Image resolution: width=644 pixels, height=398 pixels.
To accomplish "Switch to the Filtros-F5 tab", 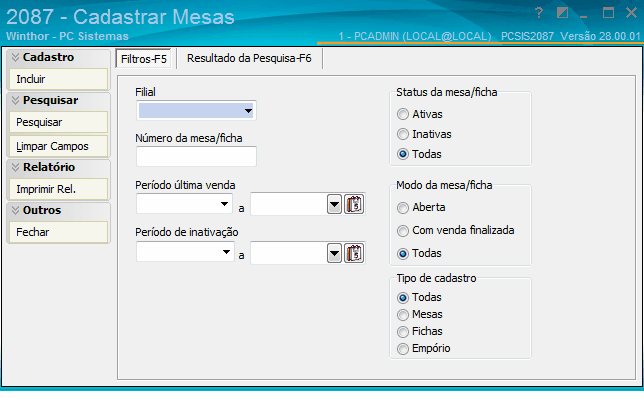I will point(144,59).
